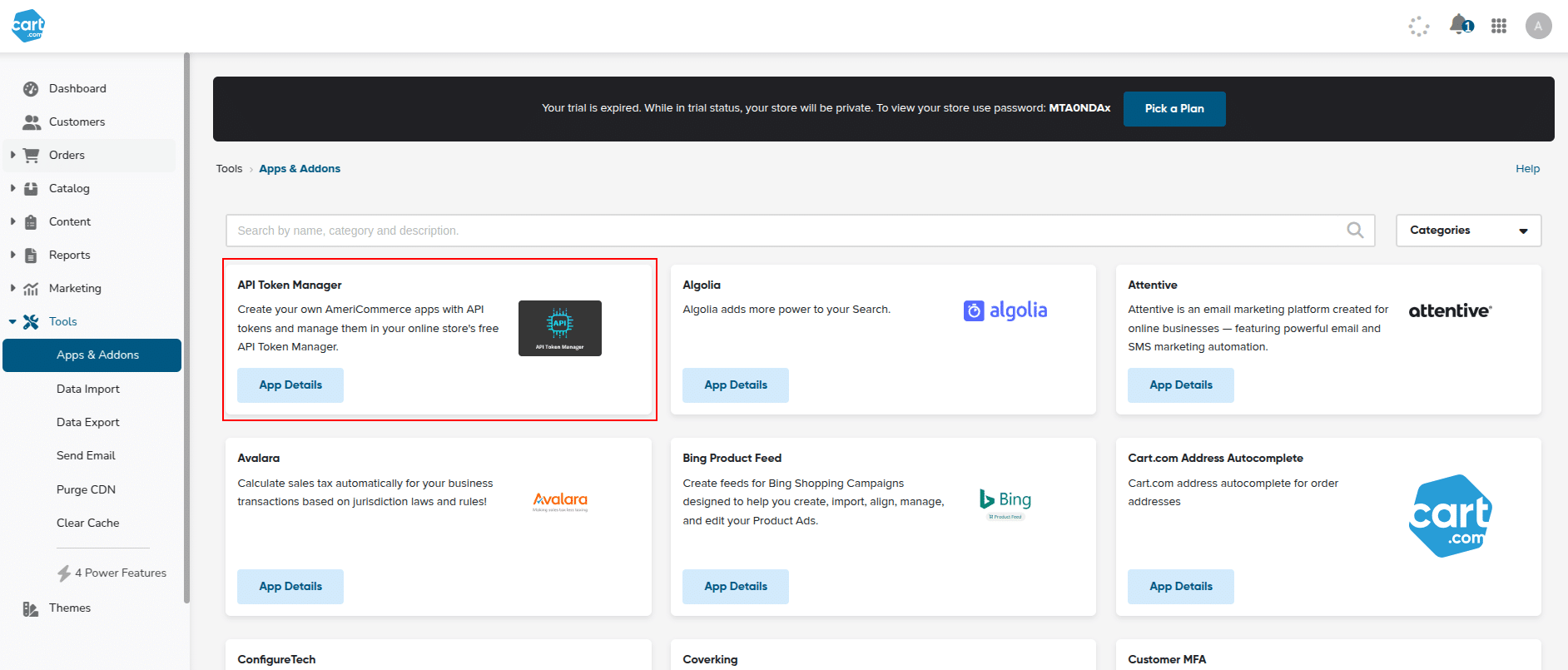Open App Details for Cart.com Address Autocomplete

click(x=1181, y=587)
